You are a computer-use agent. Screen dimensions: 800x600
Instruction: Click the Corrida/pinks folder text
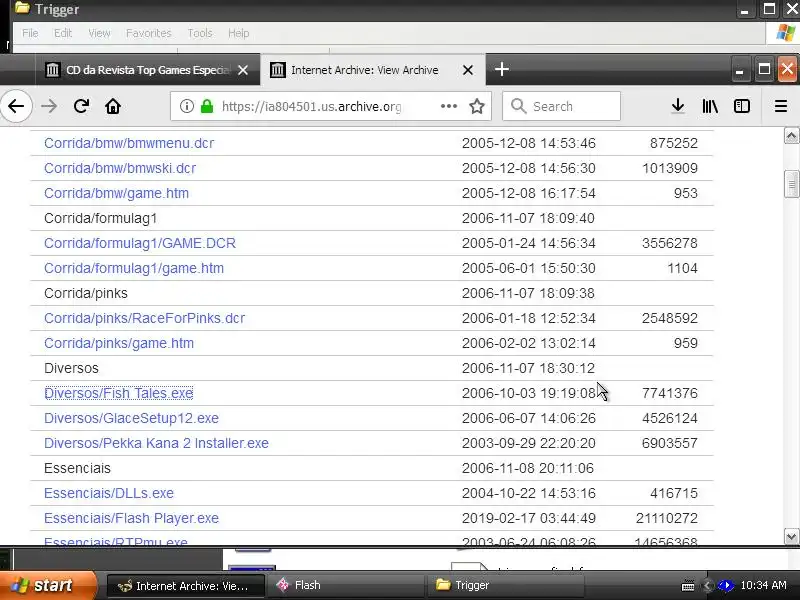tap(86, 293)
